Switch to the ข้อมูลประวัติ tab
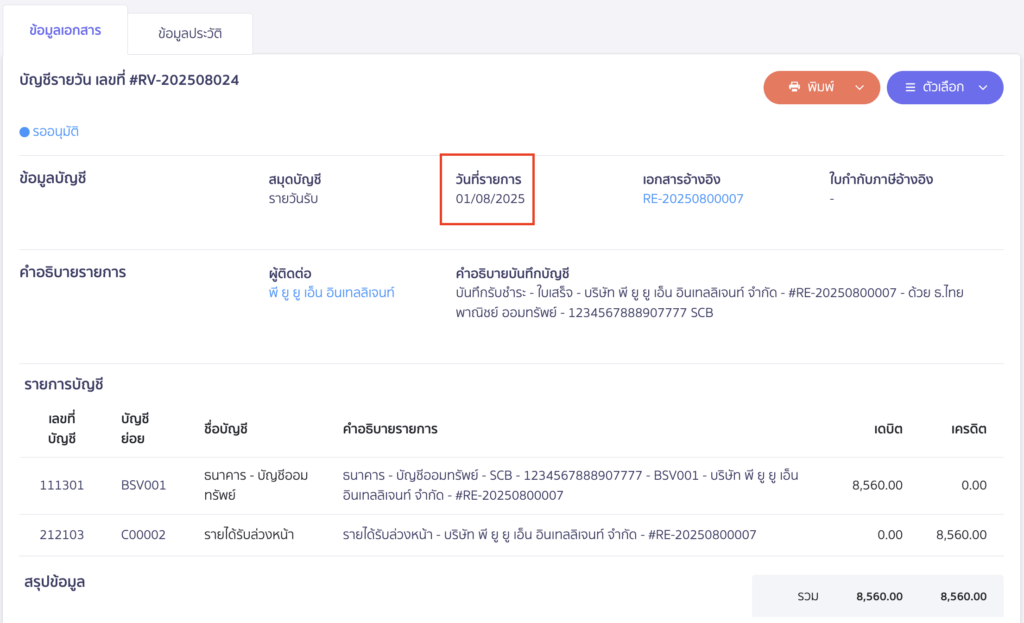 point(189,31)
